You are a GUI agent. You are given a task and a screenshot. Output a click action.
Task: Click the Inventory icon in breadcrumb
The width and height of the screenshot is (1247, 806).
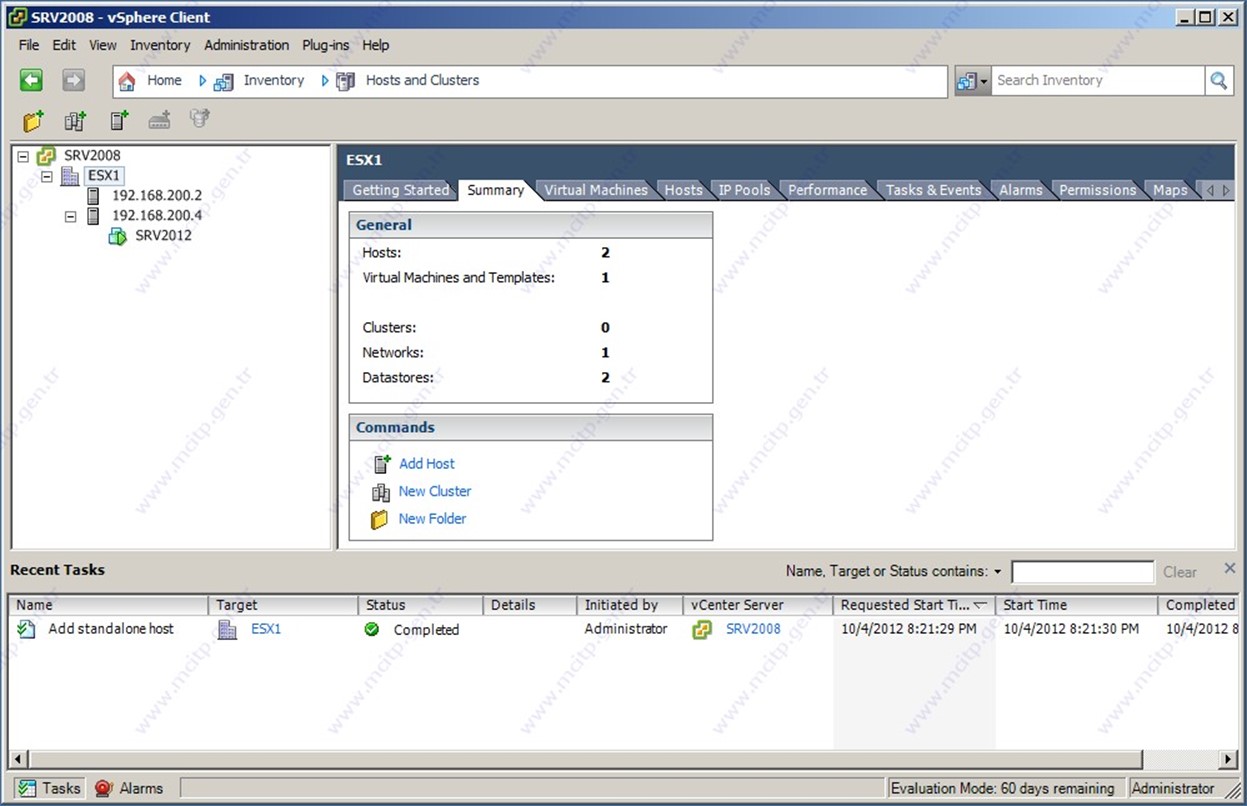(224, 81)
